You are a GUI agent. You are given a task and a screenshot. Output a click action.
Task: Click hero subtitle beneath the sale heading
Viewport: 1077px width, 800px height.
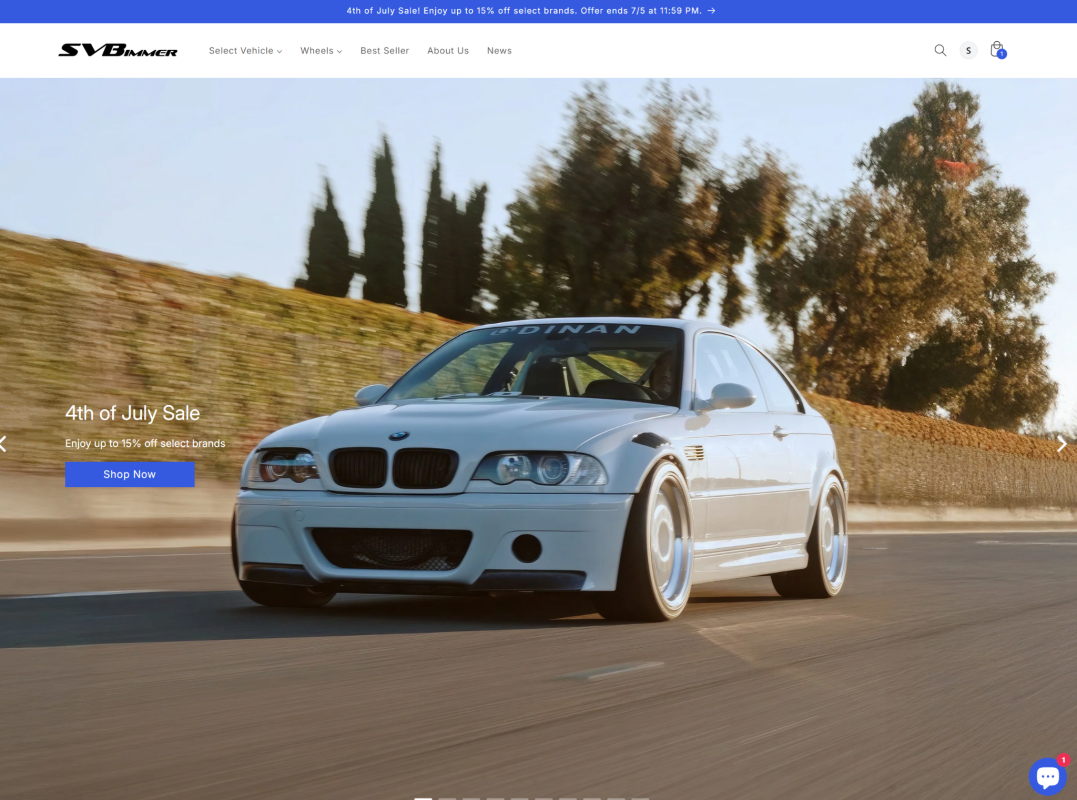point(145,444)
